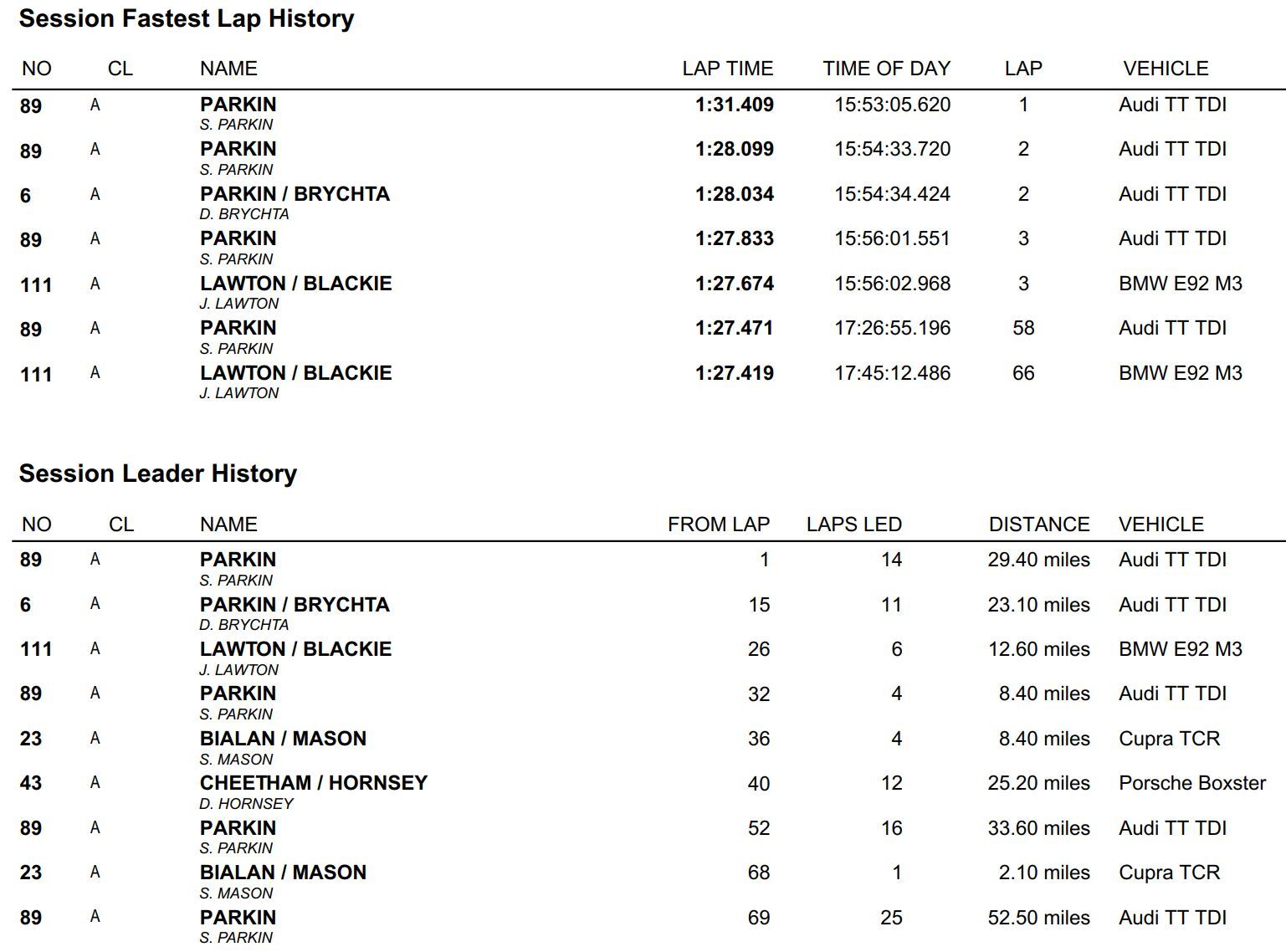1286x952 pixels.
Task: Click distance value 52.50 miles
Action: pos(1038,918)
